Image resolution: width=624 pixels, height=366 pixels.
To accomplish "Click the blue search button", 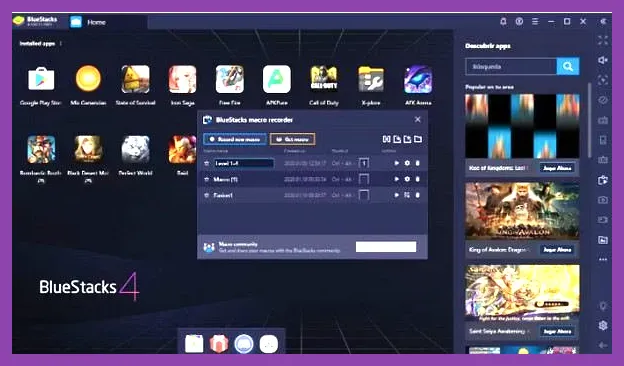I will pyautogui.click(x=568, y=66).
